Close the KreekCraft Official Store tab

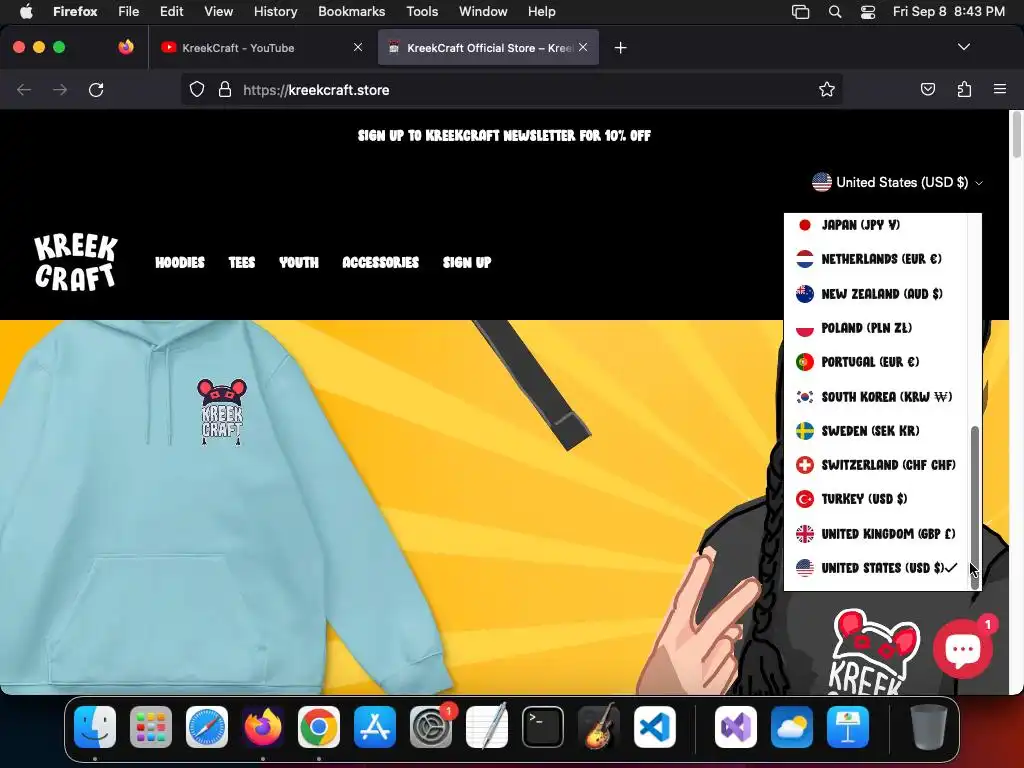click(x=583, y=47)
